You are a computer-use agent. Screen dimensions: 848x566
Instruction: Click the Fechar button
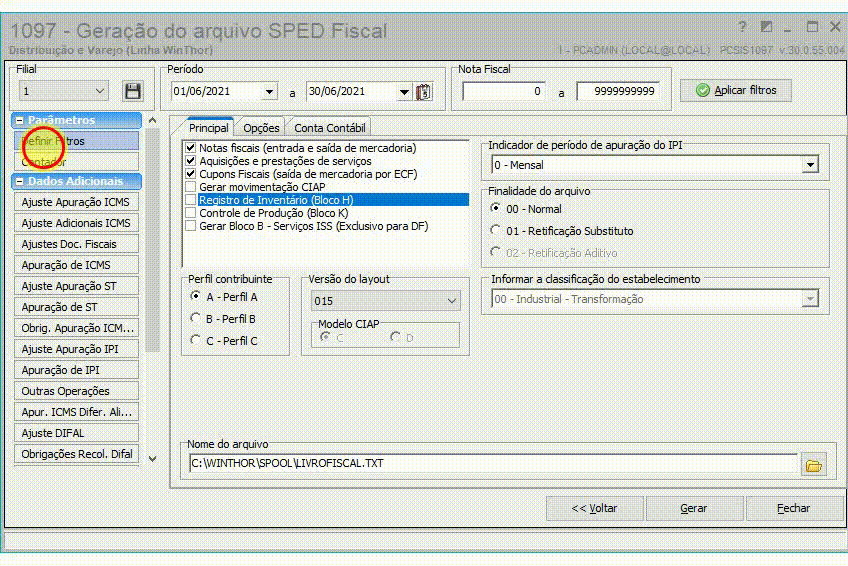tap(794, 508)
